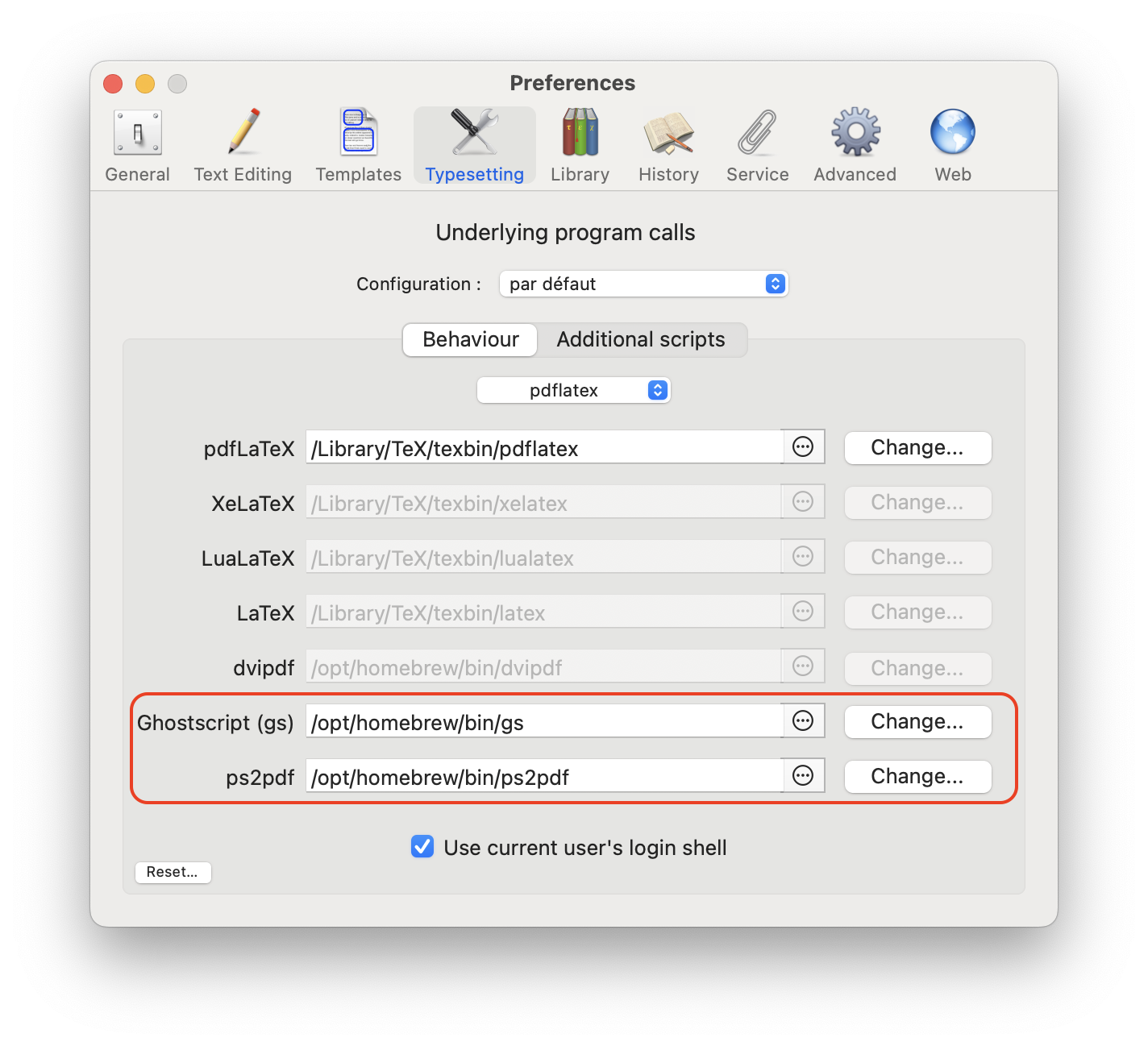Click the ellipsis button in the LaTeX row
This screenshot has height=1046, width=1148.
click(803, 612)
